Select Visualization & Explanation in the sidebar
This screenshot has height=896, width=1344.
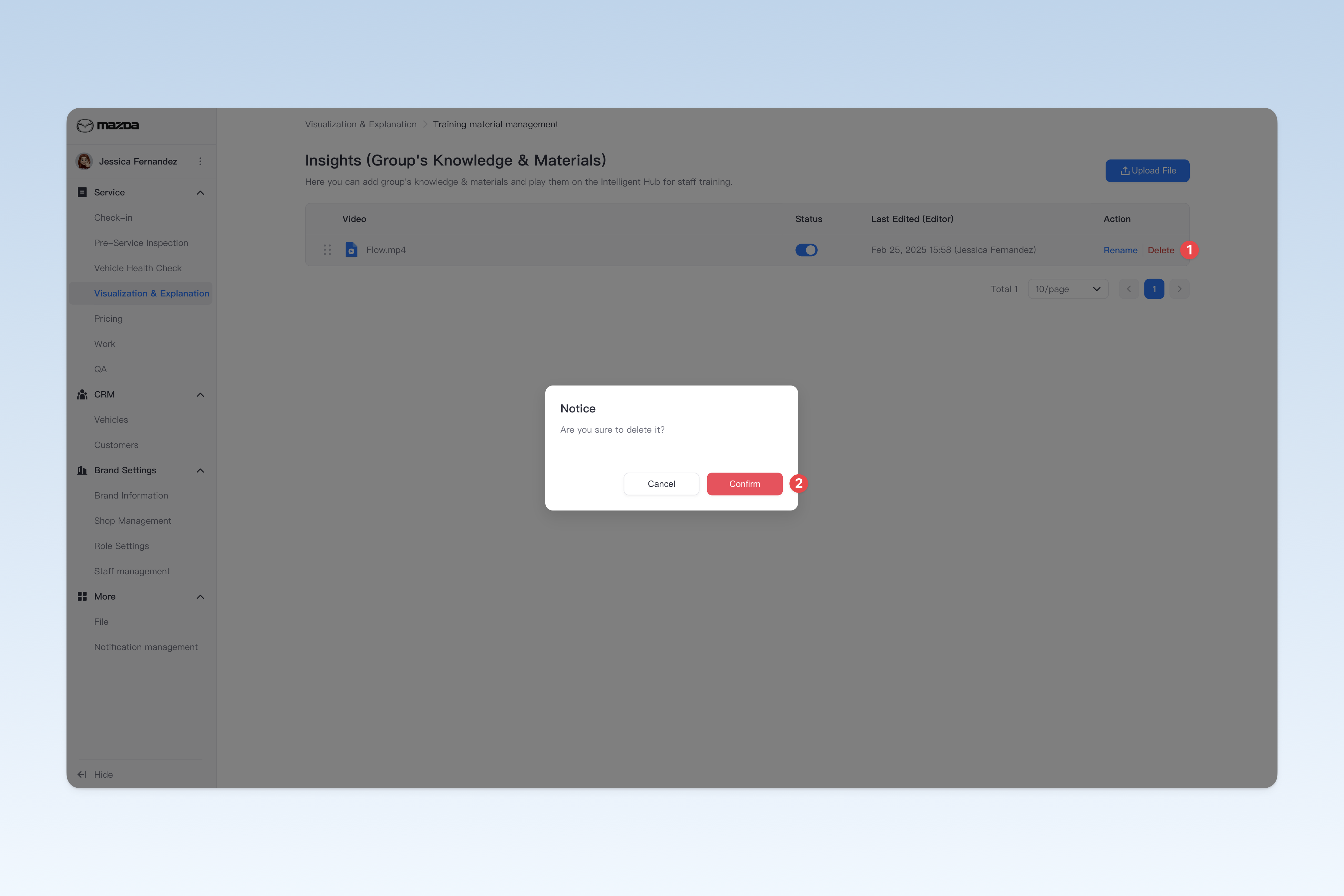coord(141,293)
